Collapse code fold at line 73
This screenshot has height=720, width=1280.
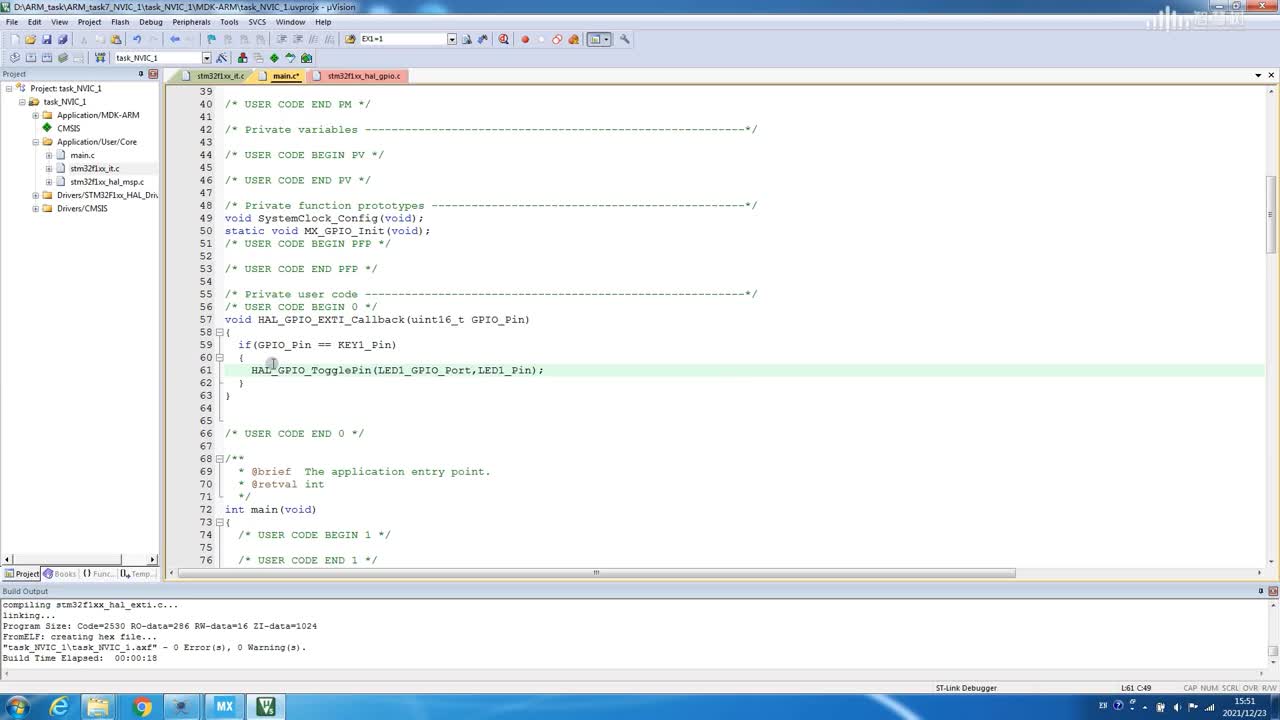tap(219, 522)
